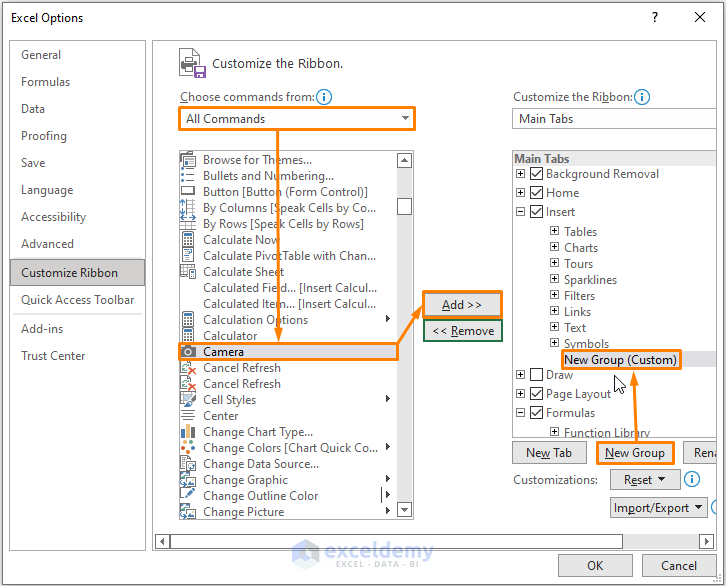Uncheck the Page Layout tab checkbox
Viewport: 726px width, 586px height.
[536, 393]
